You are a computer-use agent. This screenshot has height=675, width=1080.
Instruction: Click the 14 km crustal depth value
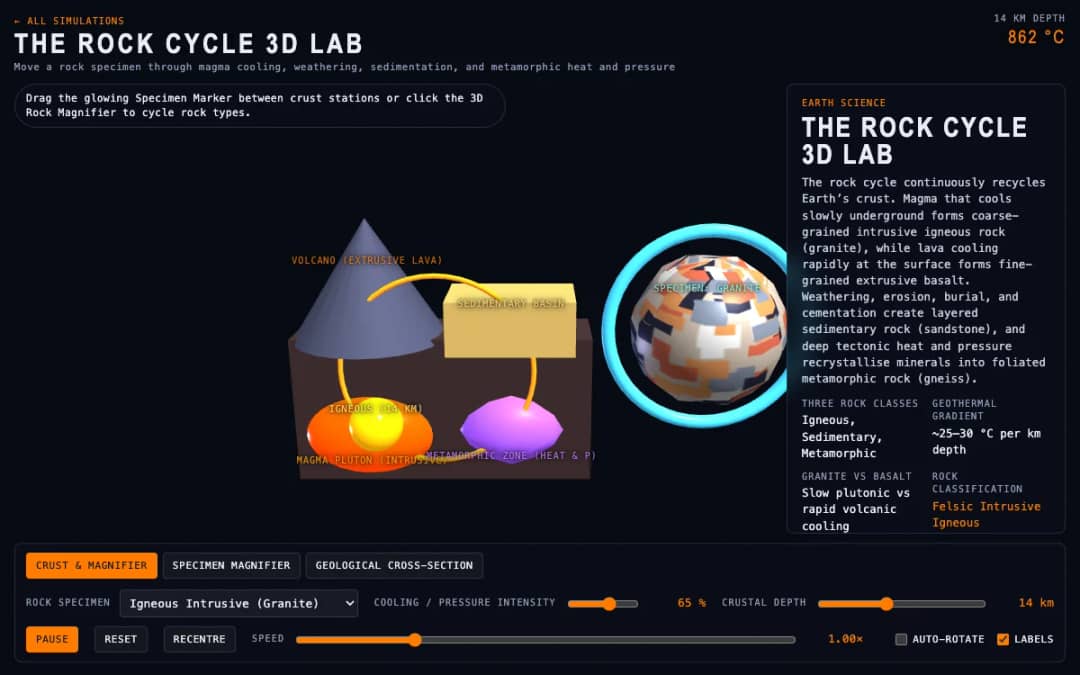[1036, 603]
